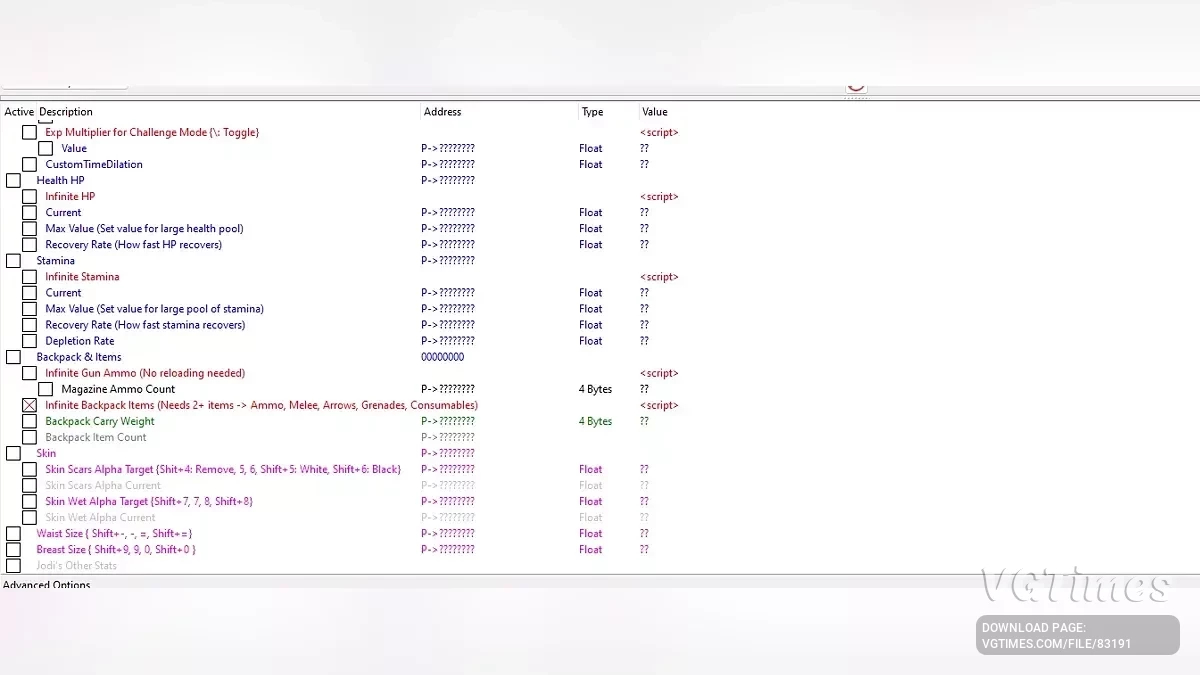Viewport: 1200px width, 675px height.
Task: Click the Active column header
Action: coord(18,112)
